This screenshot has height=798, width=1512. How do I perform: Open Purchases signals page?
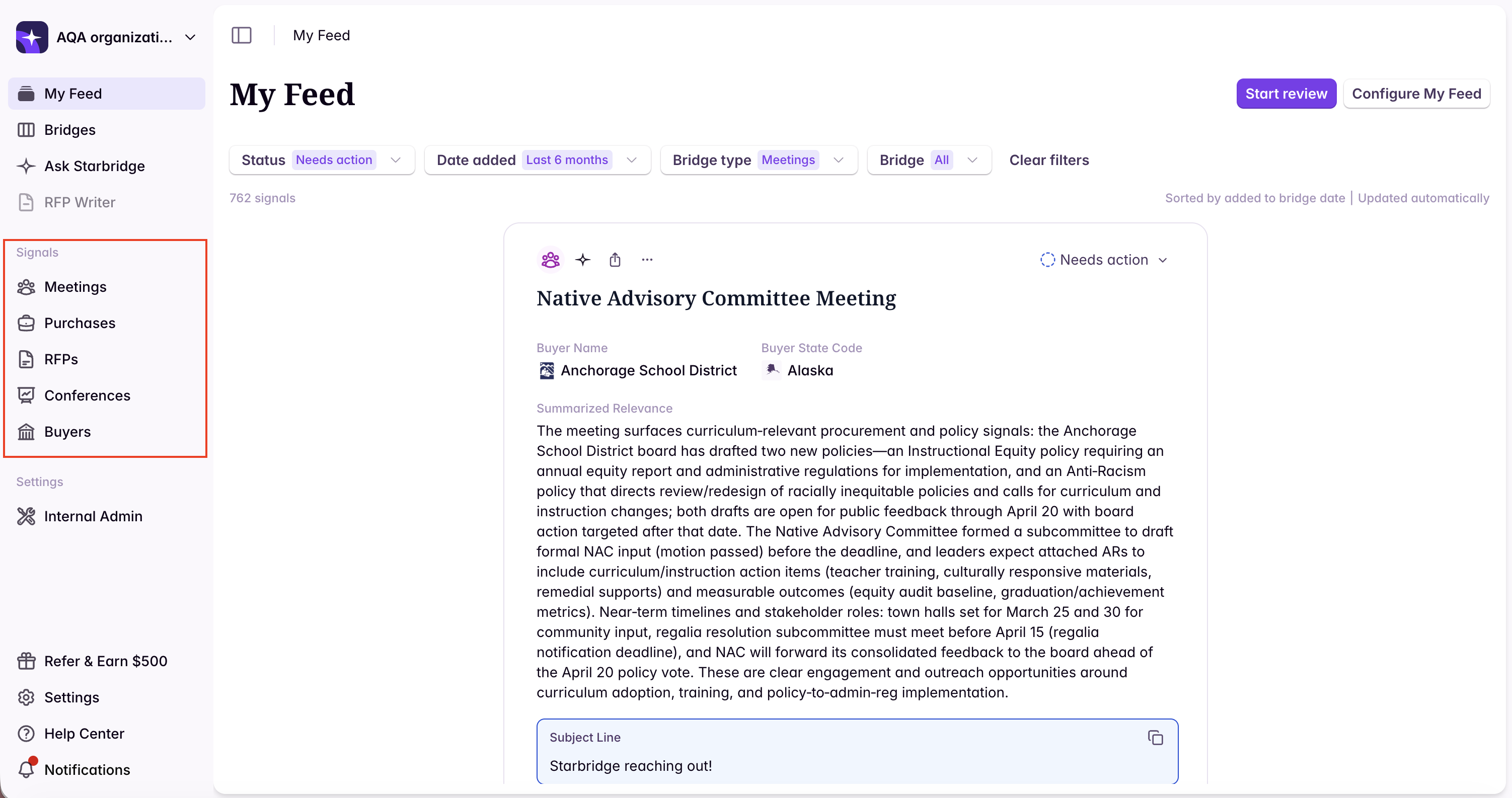[79, 323]
